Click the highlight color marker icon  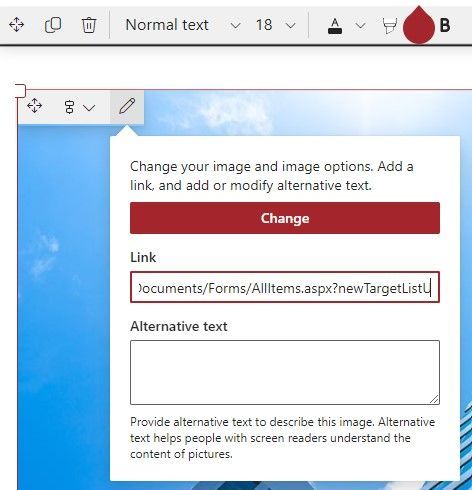(x=389, y=26)
